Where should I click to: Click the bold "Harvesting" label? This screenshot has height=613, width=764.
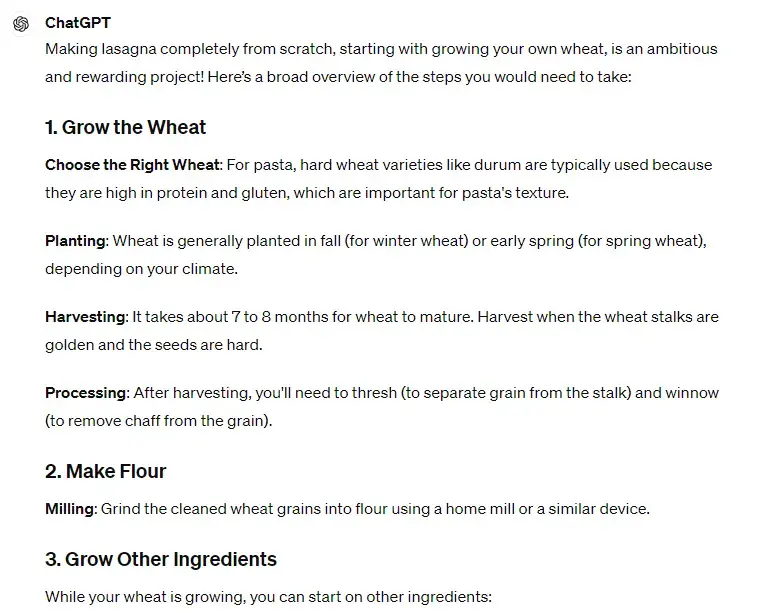[x=85, y=317]
